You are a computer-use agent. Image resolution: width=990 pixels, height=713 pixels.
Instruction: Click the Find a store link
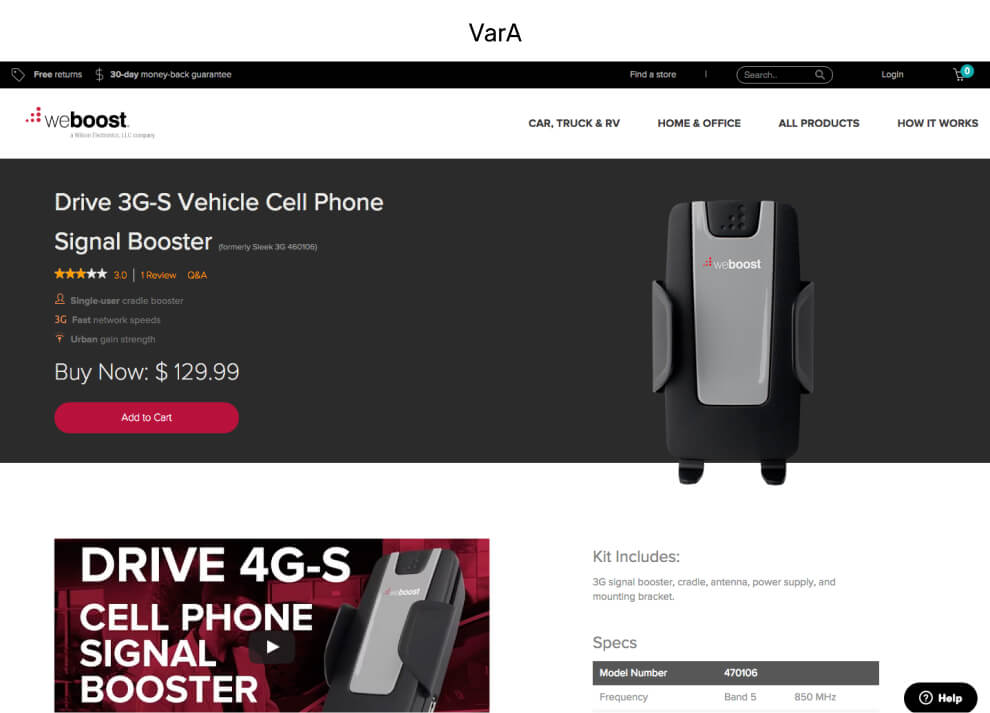coord(653,75)
